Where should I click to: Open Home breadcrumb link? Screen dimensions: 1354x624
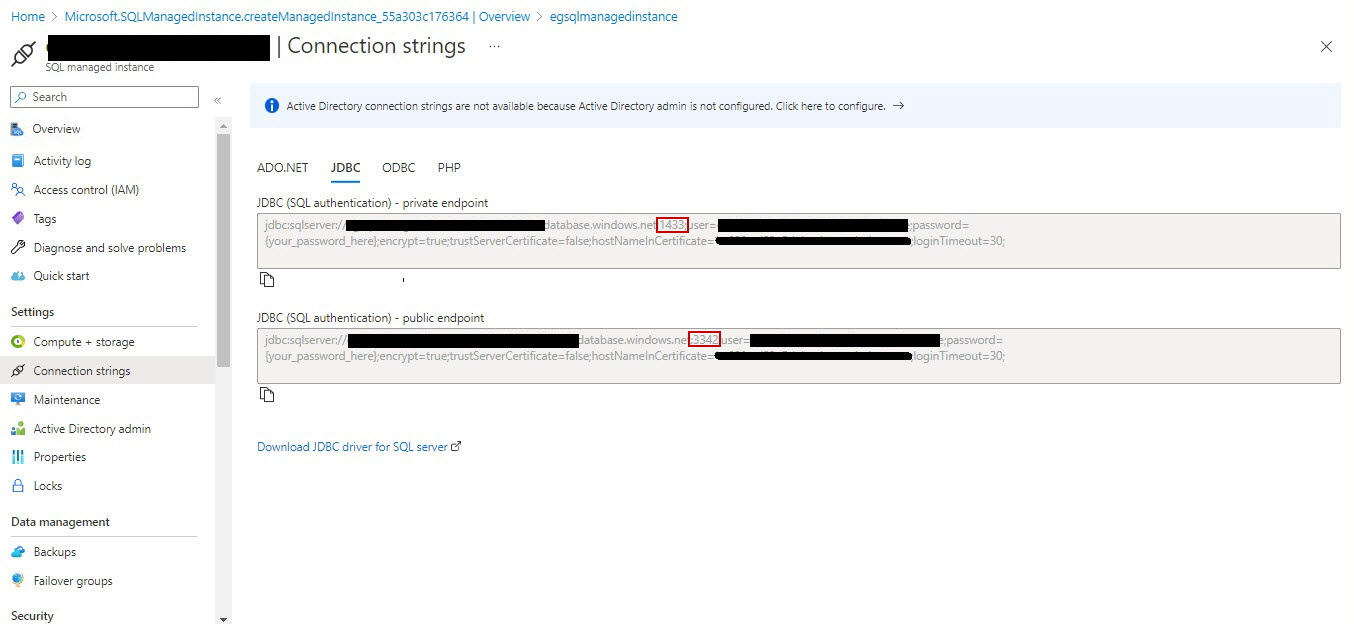pos(28,17)
